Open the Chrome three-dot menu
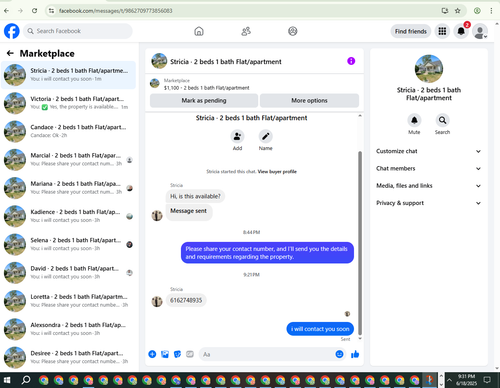500x388 pixels. tap(491, 11)
